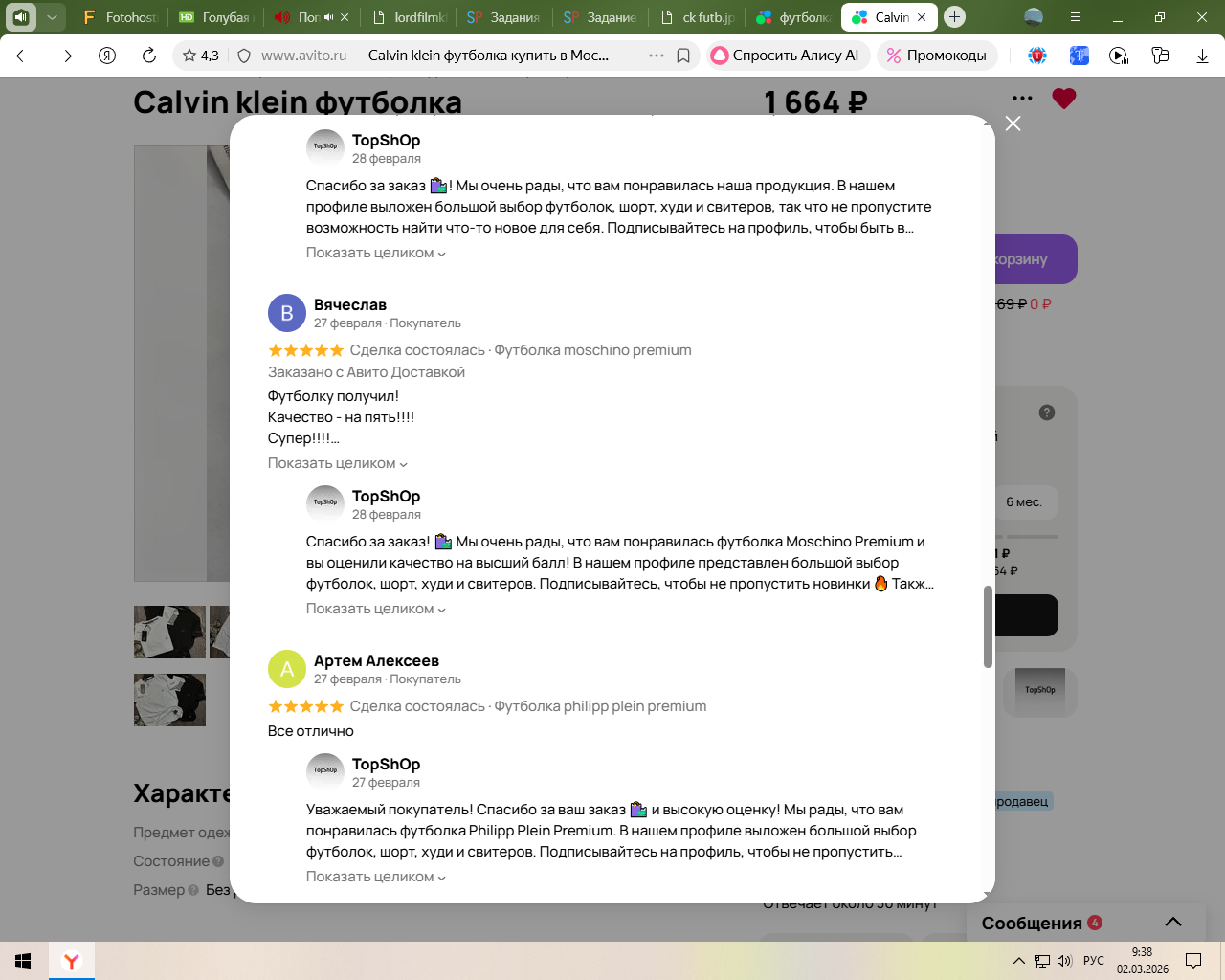Switch to the футболка Avito tab
Viewport: 1225px width, 980px height.
tap(793, 17)
